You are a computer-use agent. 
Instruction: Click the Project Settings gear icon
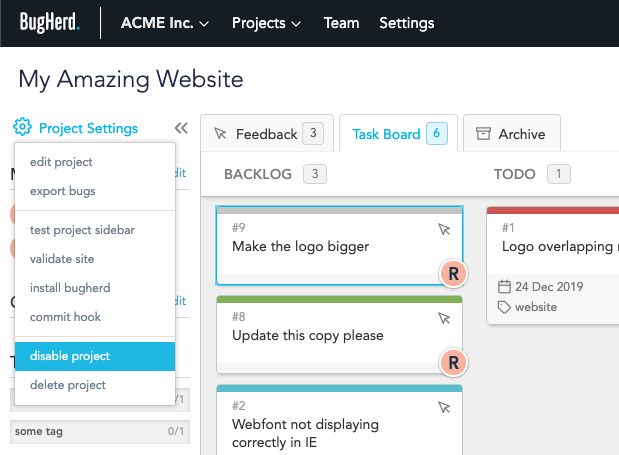click(23, 128)
